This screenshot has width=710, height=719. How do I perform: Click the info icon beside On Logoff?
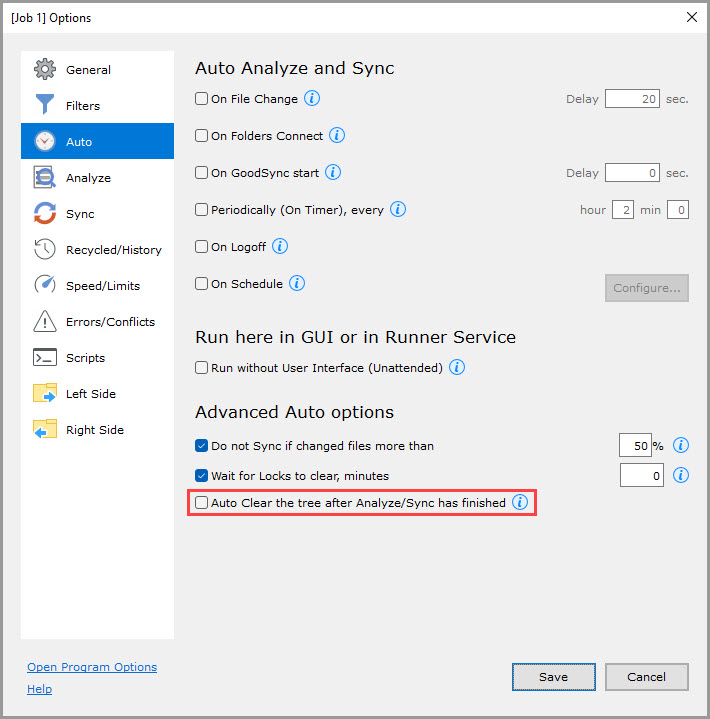(x=280, y=246)
